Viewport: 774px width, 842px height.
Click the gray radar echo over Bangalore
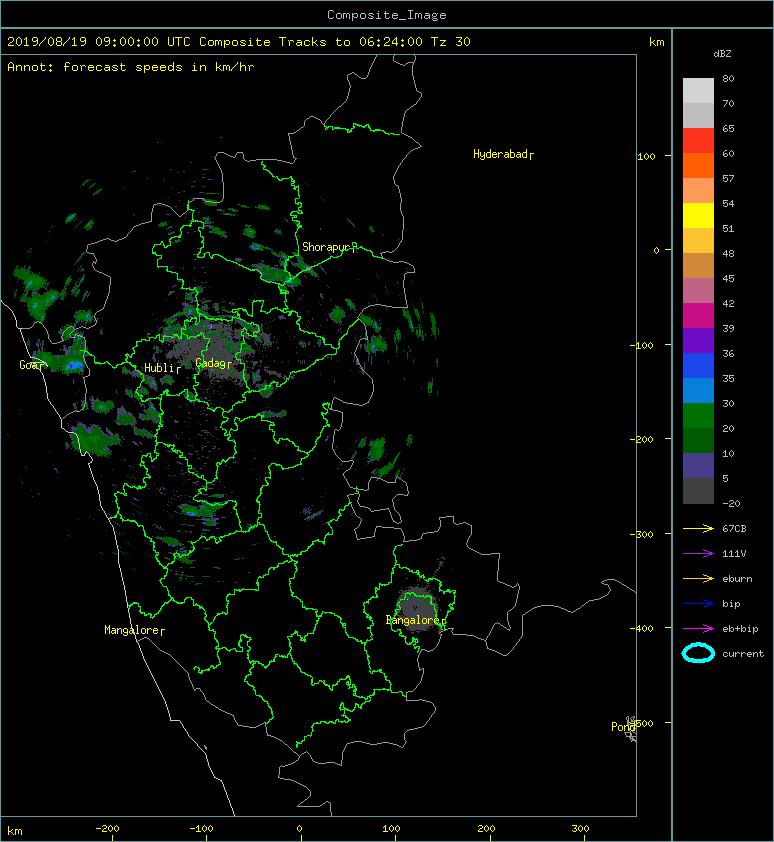[x=416, y=606]
